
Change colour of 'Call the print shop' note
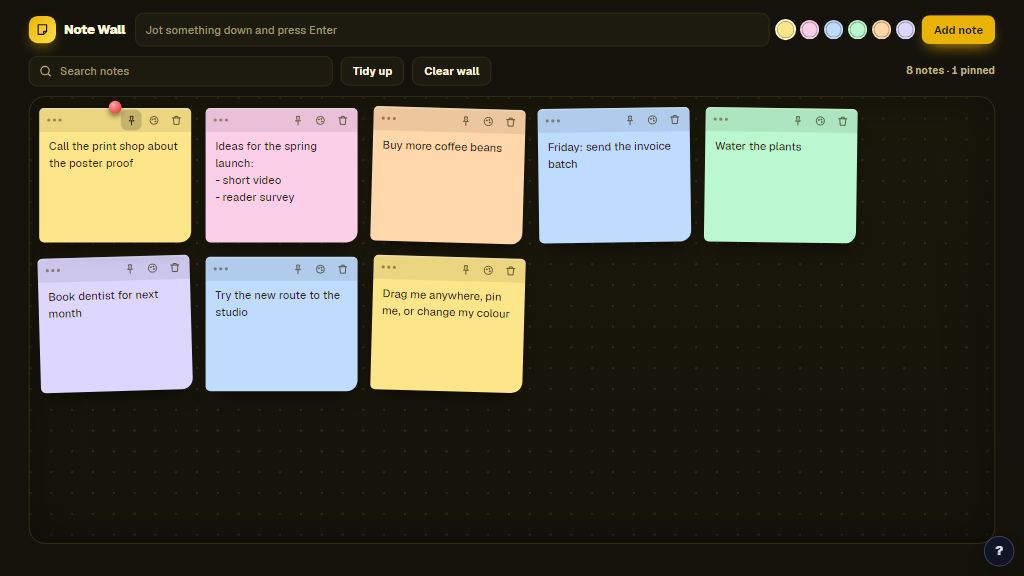pos(154,120)
